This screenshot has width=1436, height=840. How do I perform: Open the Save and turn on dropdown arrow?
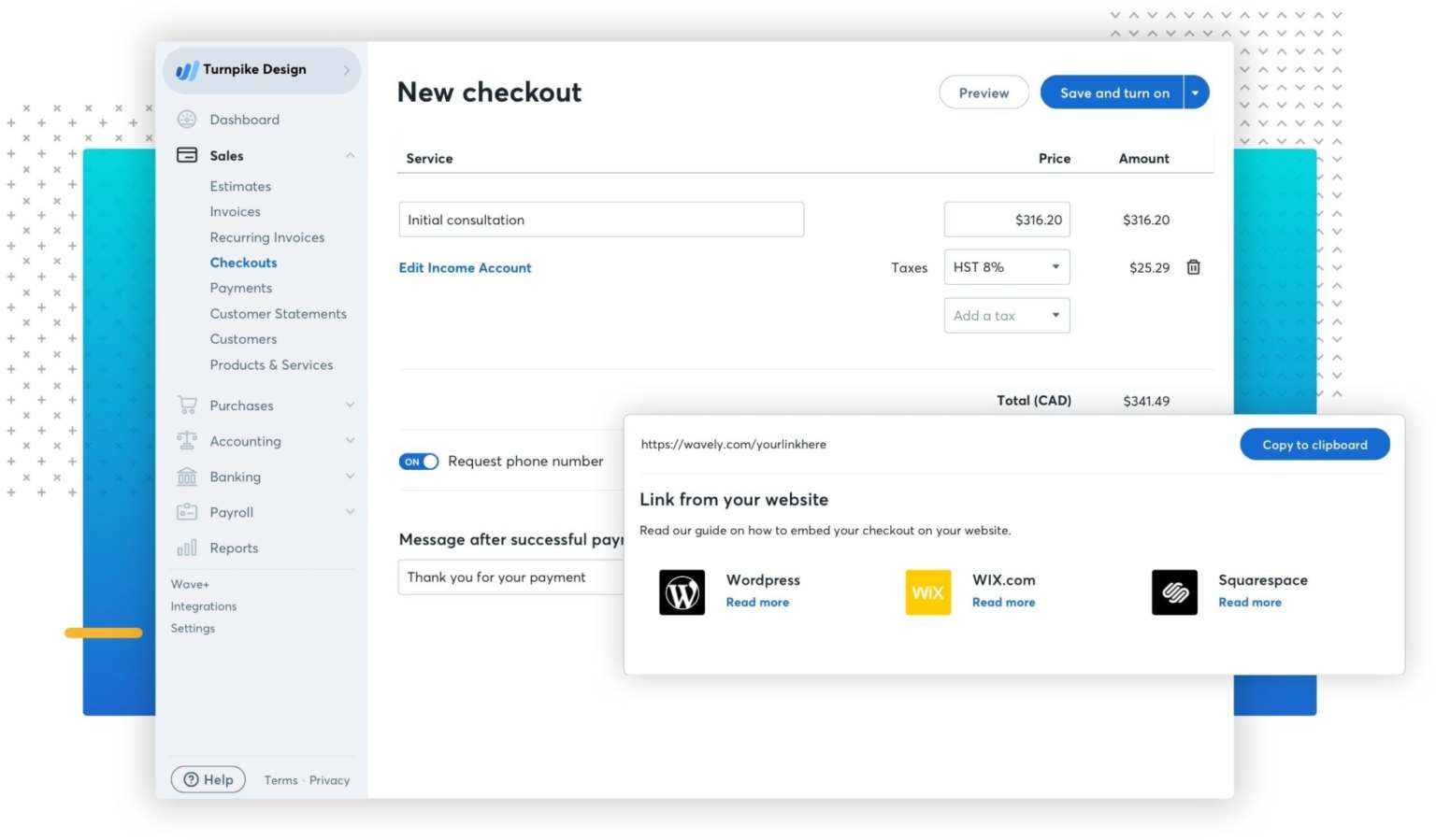pos(1195,92)
